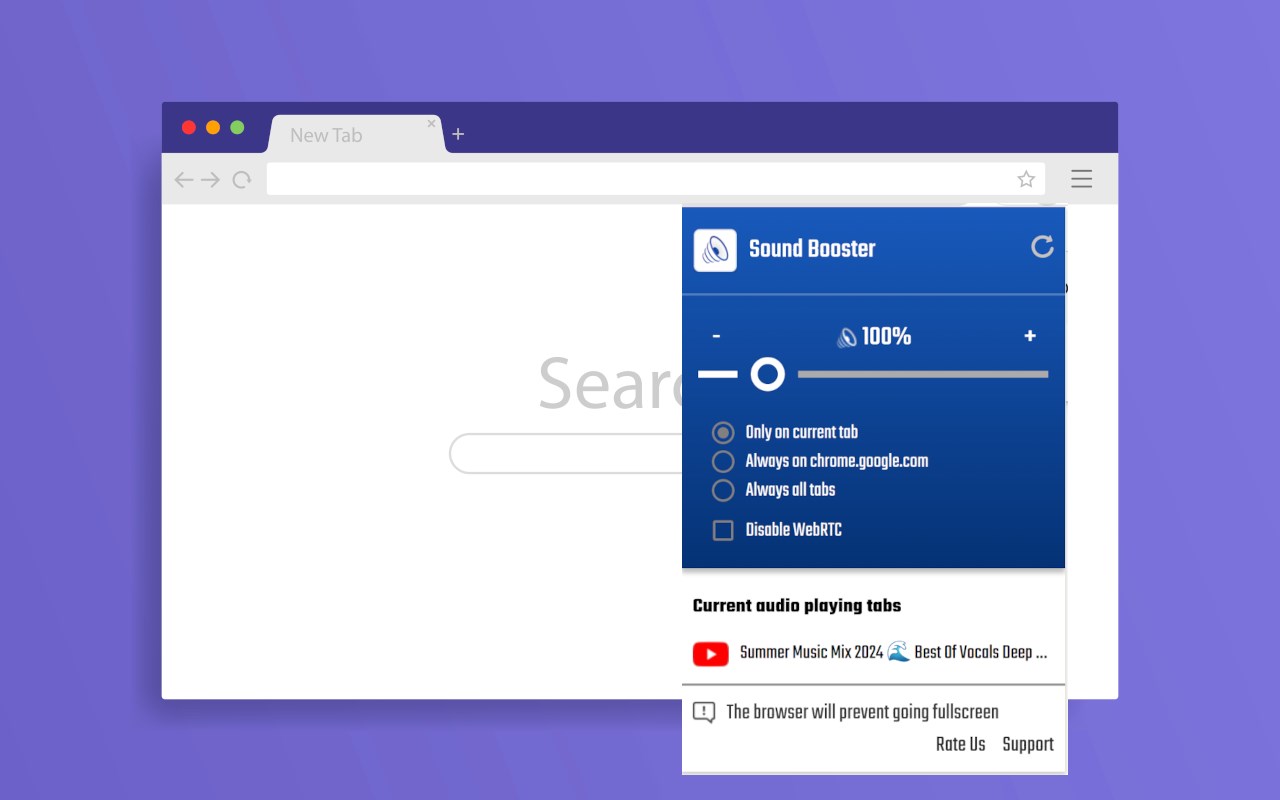Decrease volume with the minus button
The width and height of the screenshot is (1280, 800).
[717, 337]
